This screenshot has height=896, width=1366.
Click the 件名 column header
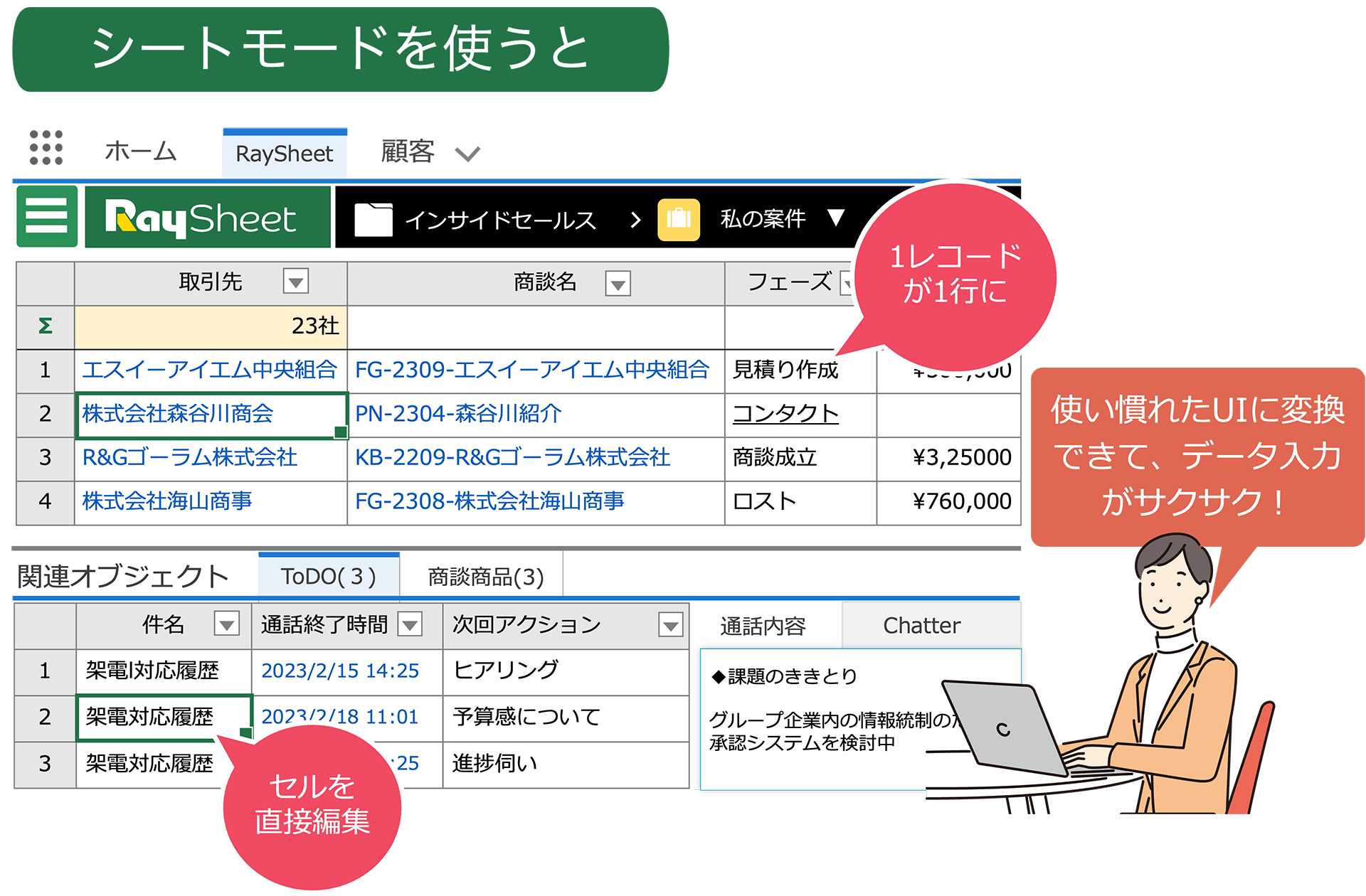coord(163,625)
